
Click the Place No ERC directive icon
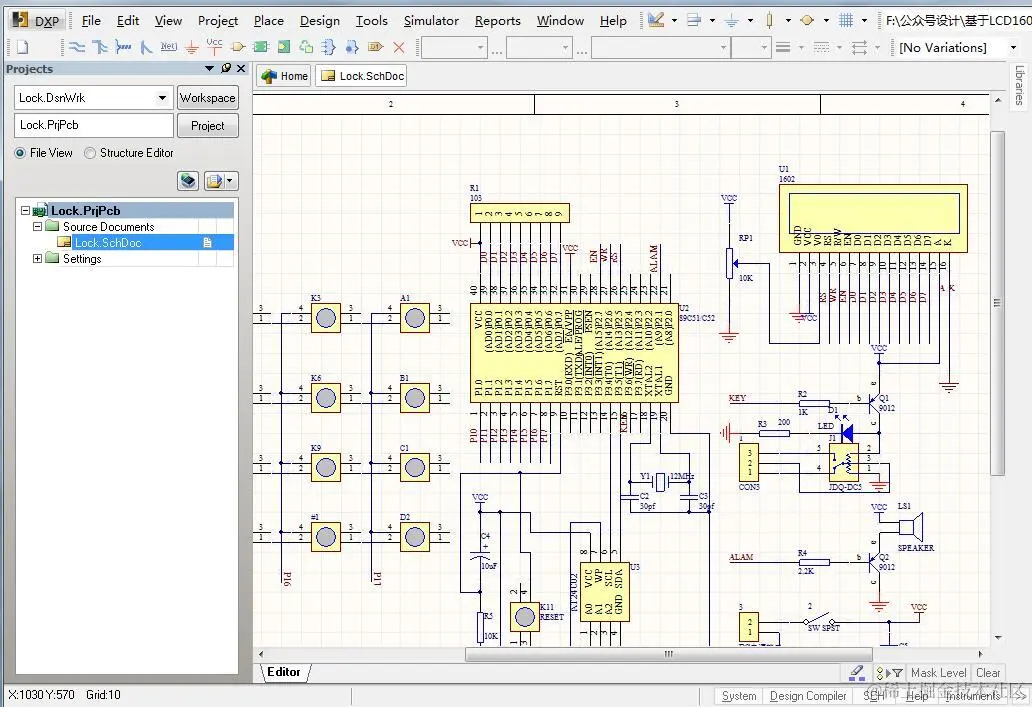400,46
